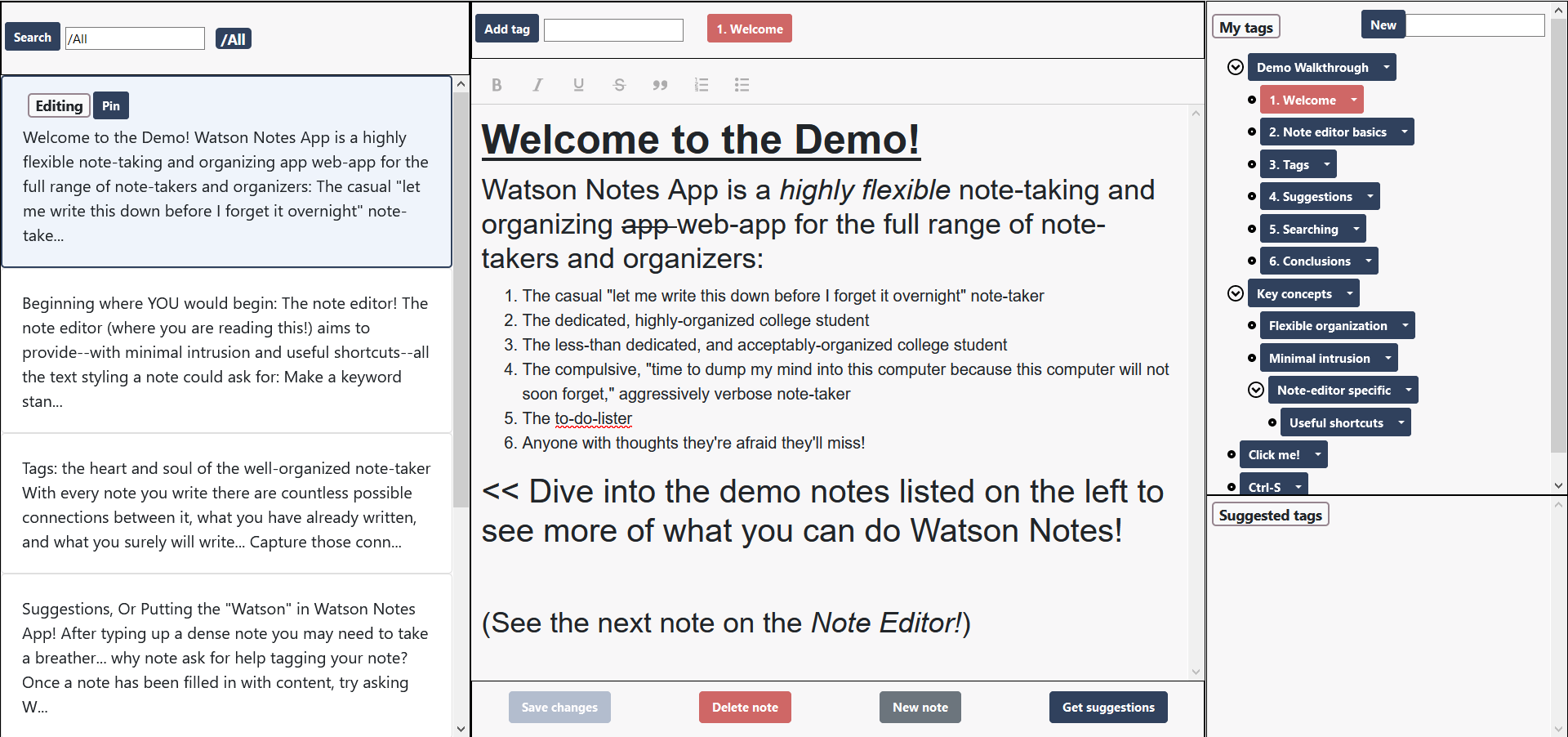Click the expand circle beside Demo Walkthrough
Screen dimensions: 1568x737
coord(1235,67)
